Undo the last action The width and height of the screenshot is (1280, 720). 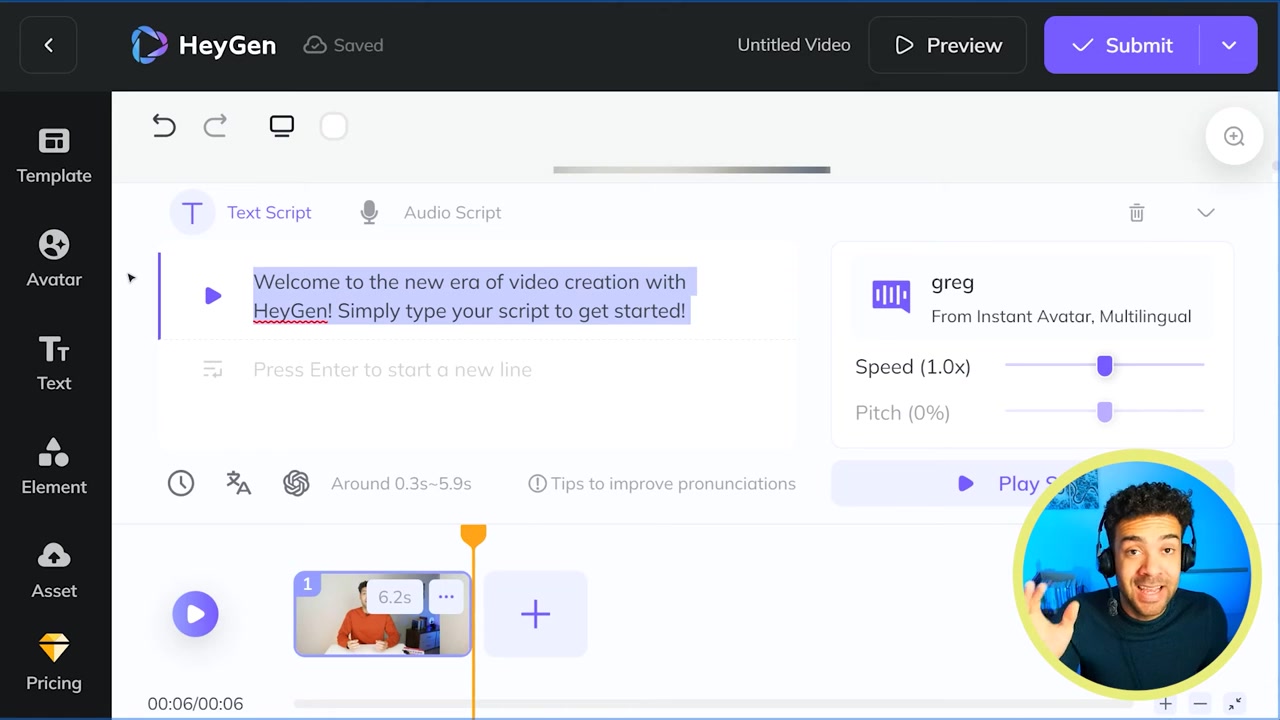pos(164,126)
